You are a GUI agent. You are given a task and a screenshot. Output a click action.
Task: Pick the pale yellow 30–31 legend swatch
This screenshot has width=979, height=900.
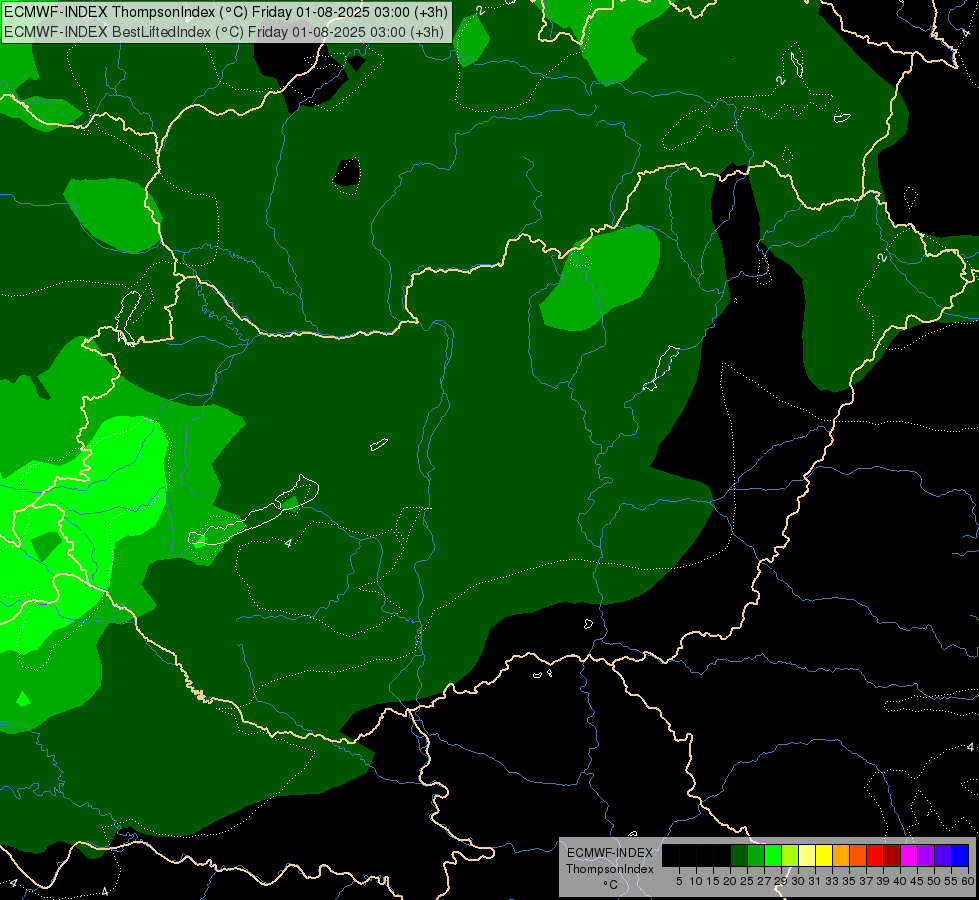point(807,855)
